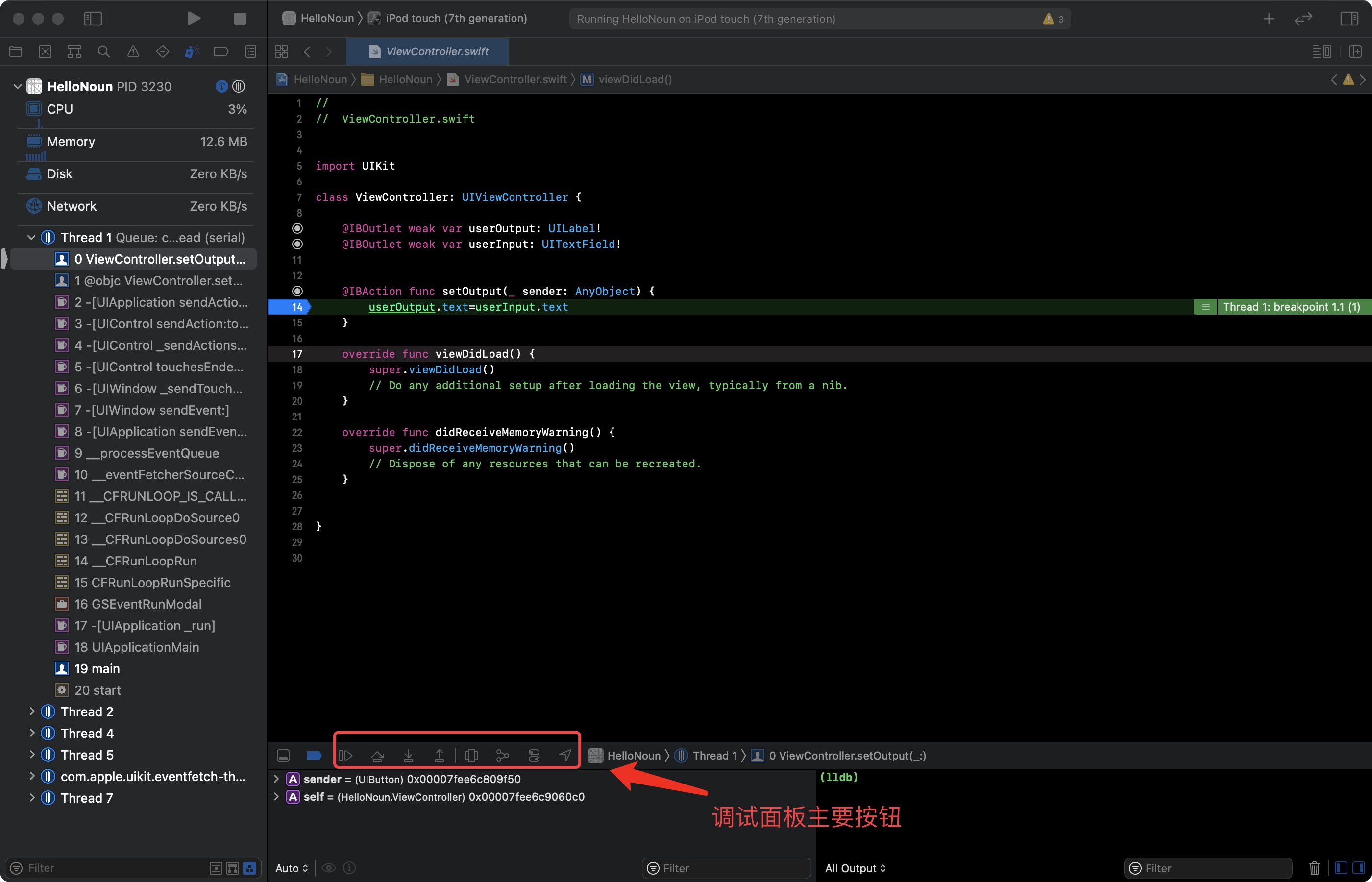This screenshot has height=882, width=1372.
Task: Open the All Output console dropdown
Action: [x=855, y=868]
